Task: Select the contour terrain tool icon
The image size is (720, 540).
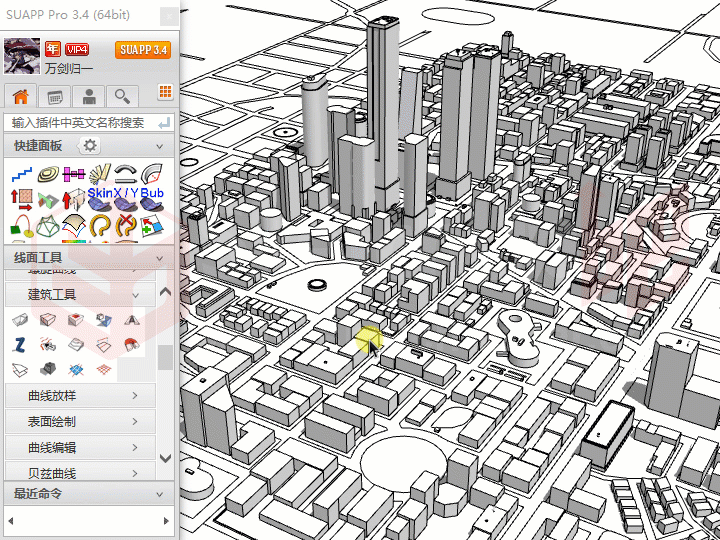Action: 47,174
